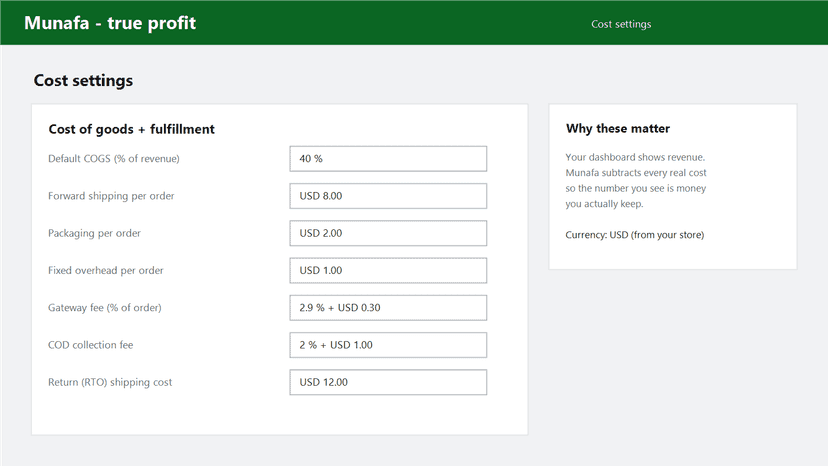
Task: Click the 'Cost settings' page heading
Action: point(83,80)
